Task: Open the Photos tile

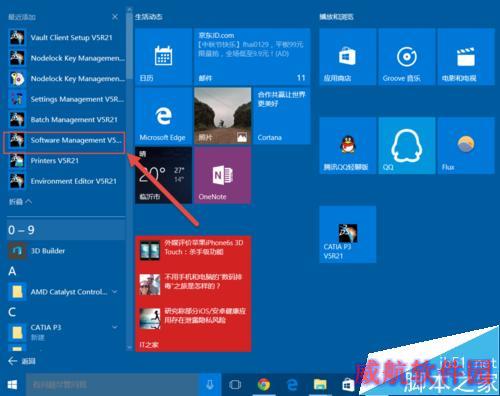Action: pos(223,116)
